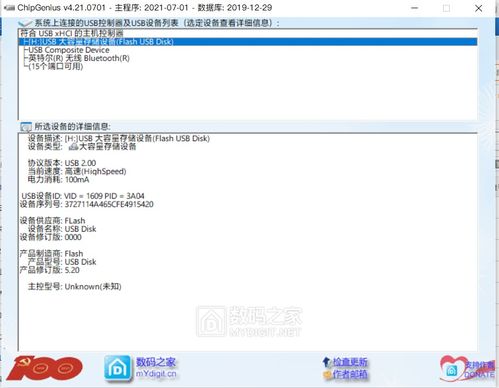Click the 当前速度 HighSpeed line
This screenshot has width=499, height=388.
coord(77,171)
